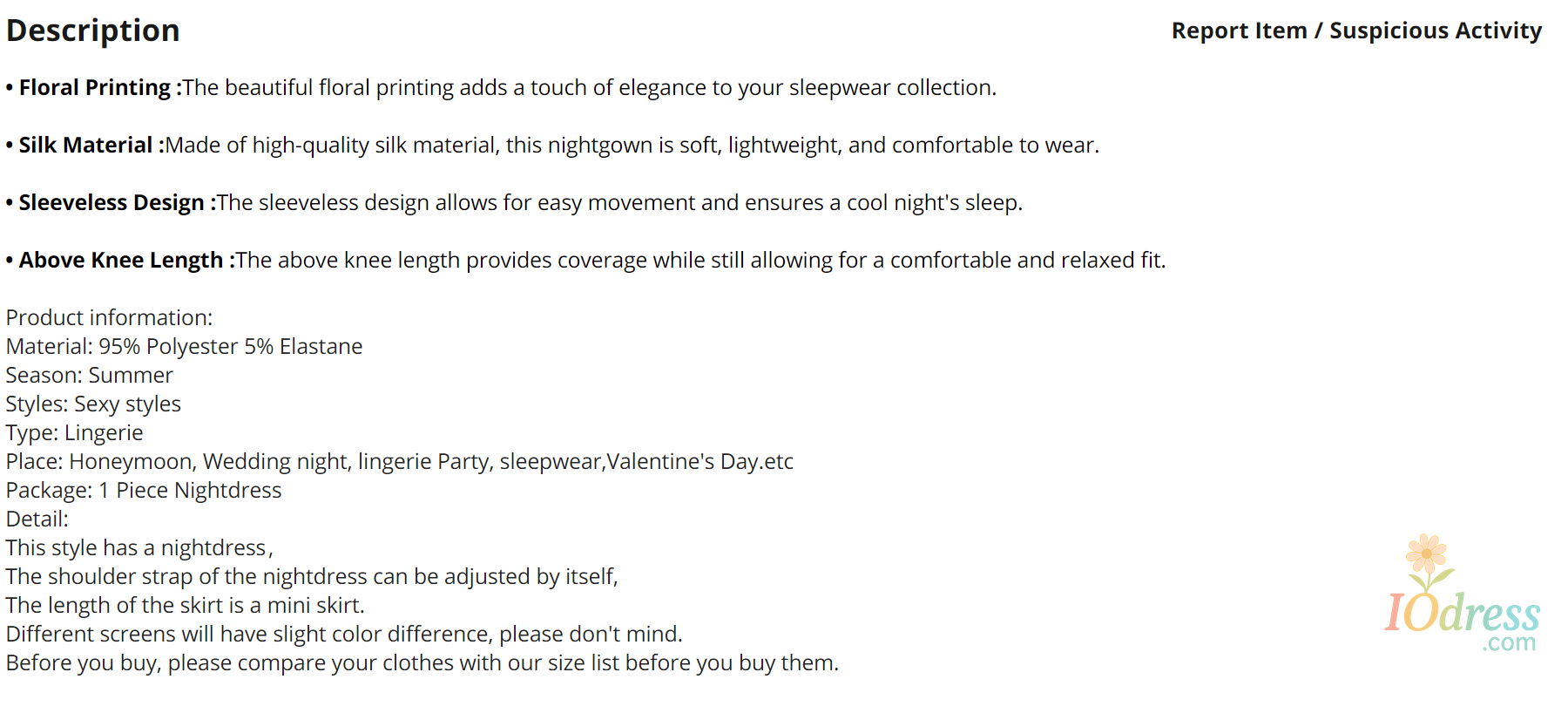
Task: Click the Package: 1 Piece Nightdress line
Action: click(144, 490)
